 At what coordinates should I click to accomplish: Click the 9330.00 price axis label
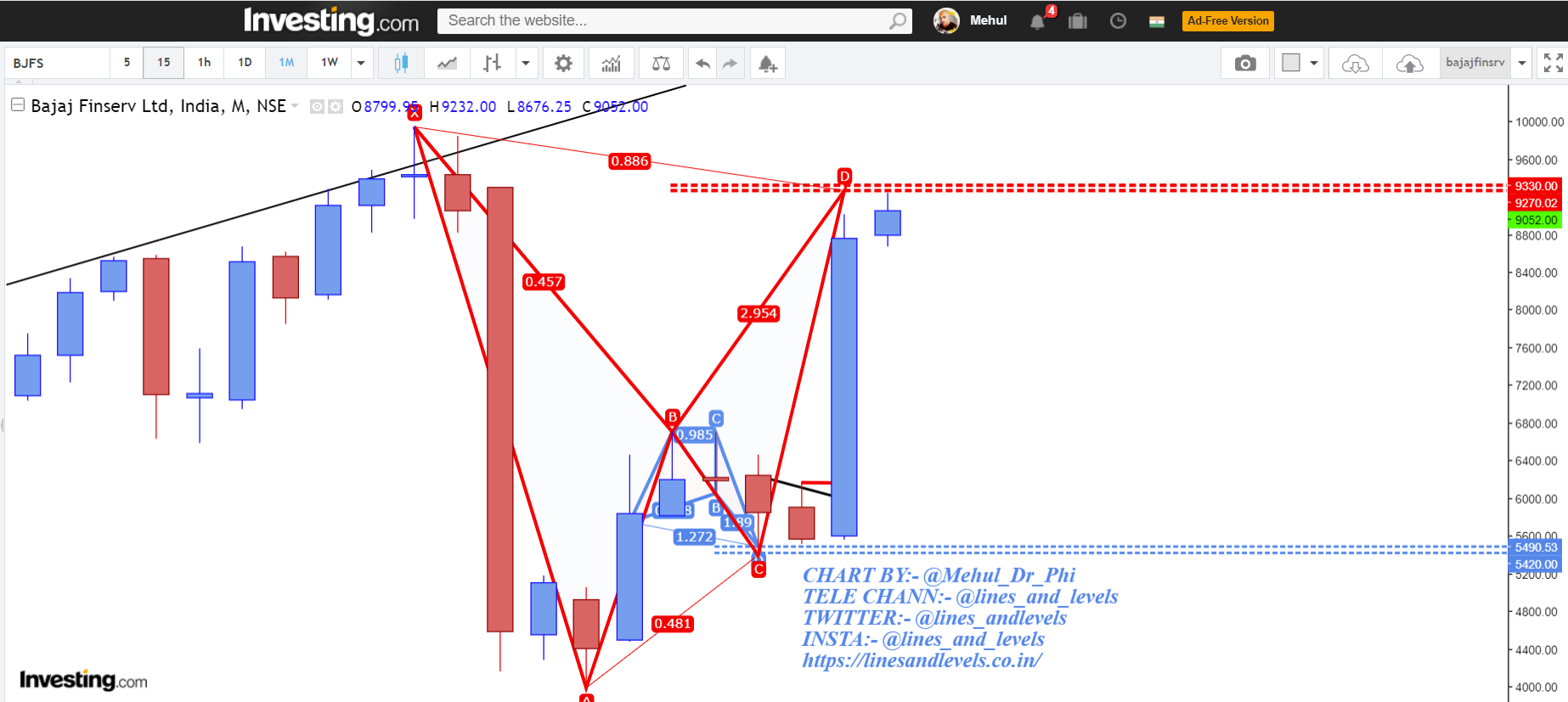pos(1536,186)
